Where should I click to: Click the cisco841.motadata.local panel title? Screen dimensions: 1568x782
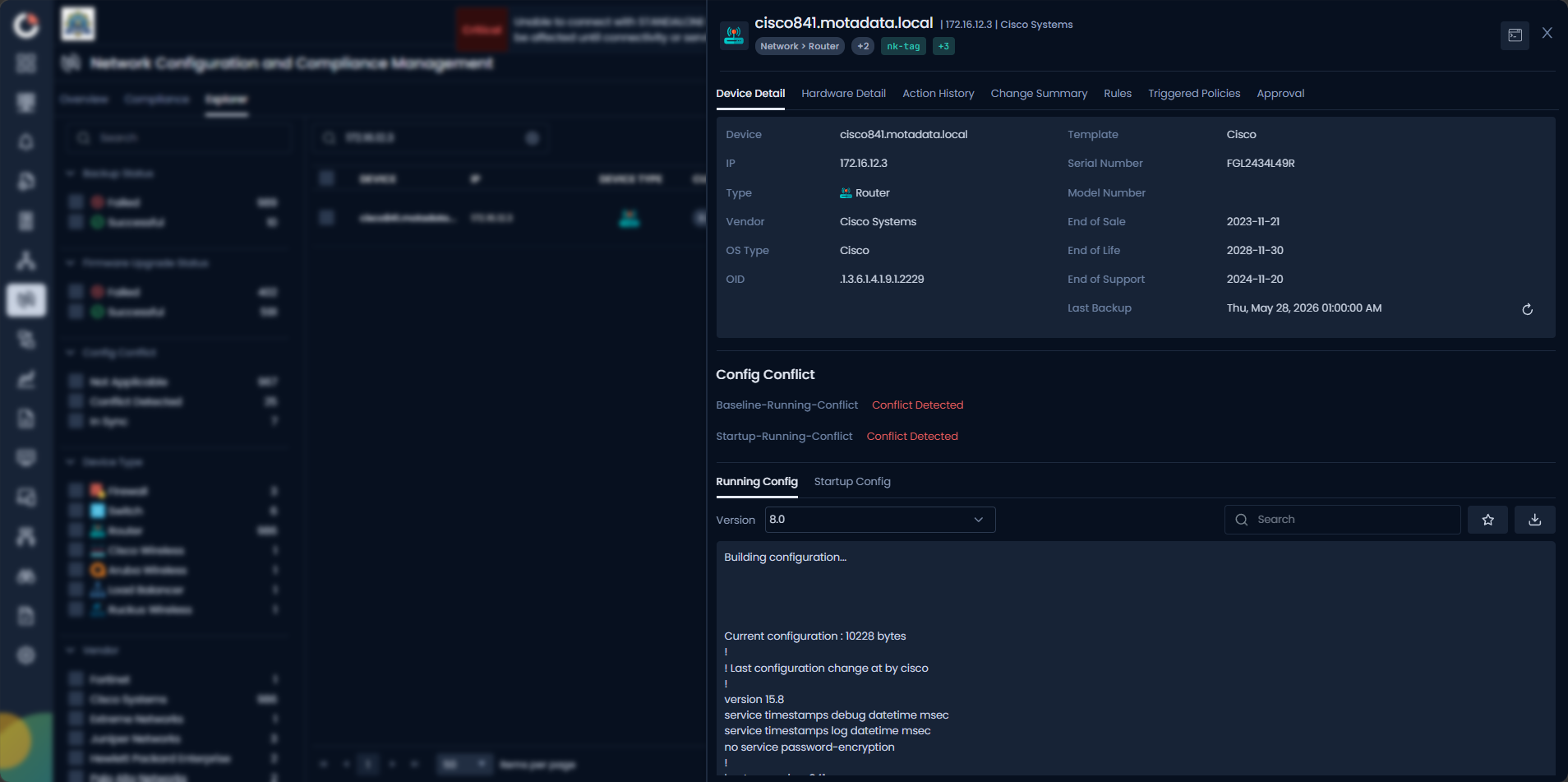(844, 23)
